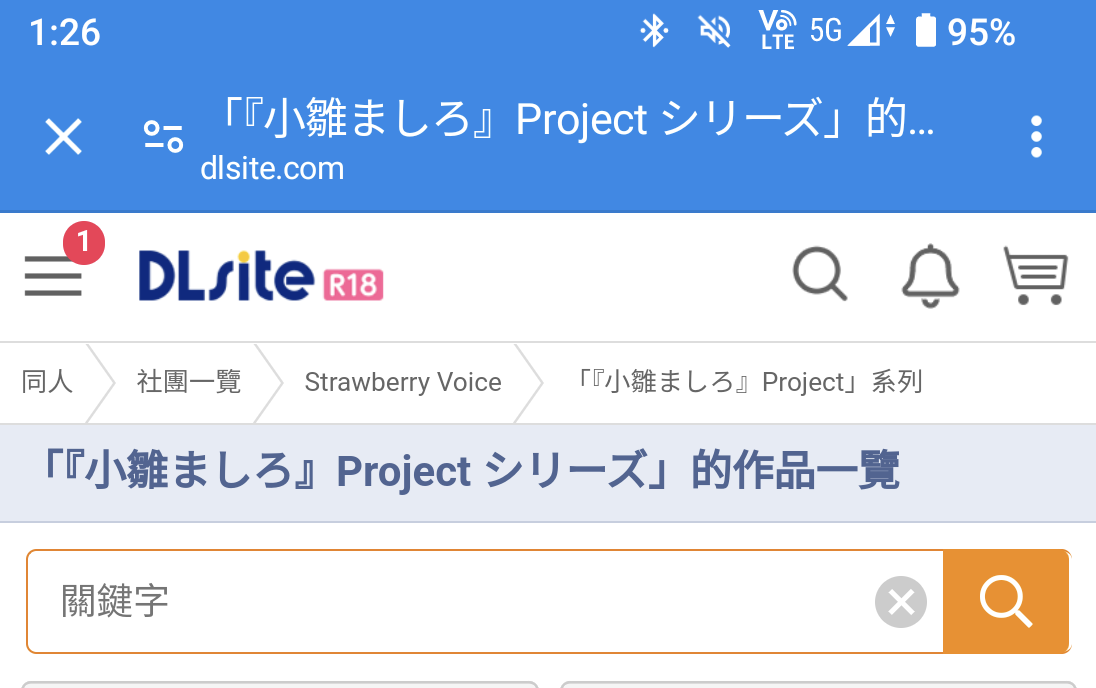Open the 社團一覽 breadcrumb link
This screenshot has width=1096, height=688.
pos(189,382)
